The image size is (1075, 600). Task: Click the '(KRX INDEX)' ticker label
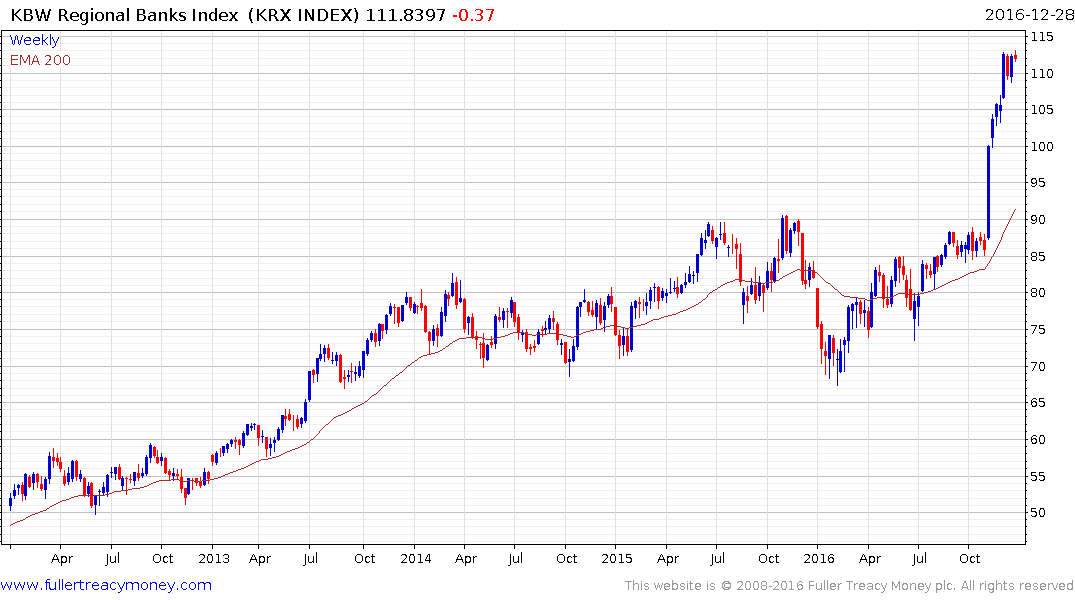pyautogui.click(x=304, y=15)
